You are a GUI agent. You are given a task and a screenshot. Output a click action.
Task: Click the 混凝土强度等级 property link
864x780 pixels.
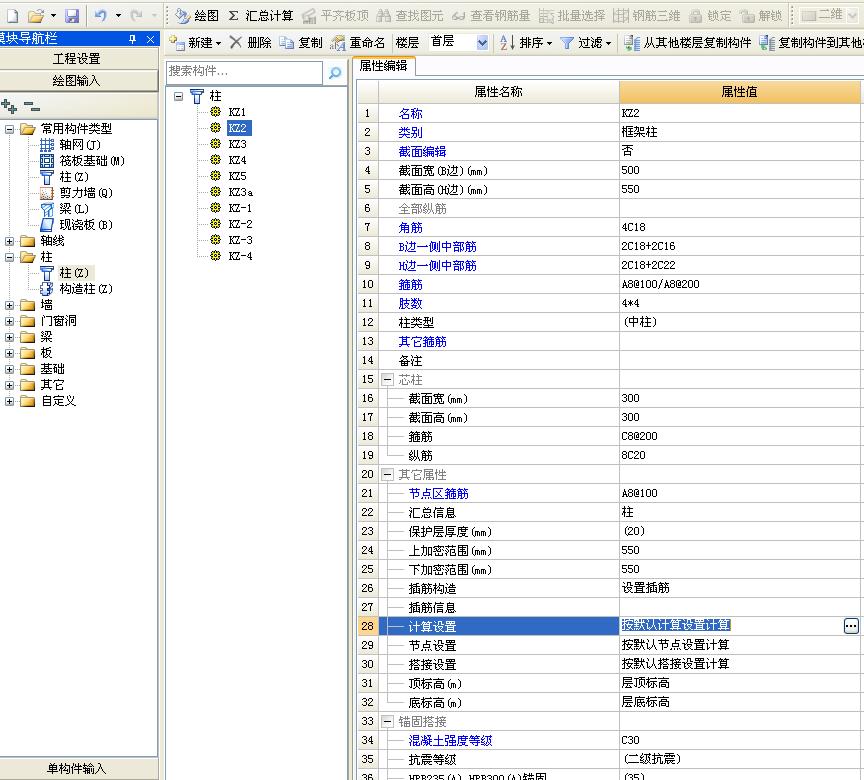450,741
